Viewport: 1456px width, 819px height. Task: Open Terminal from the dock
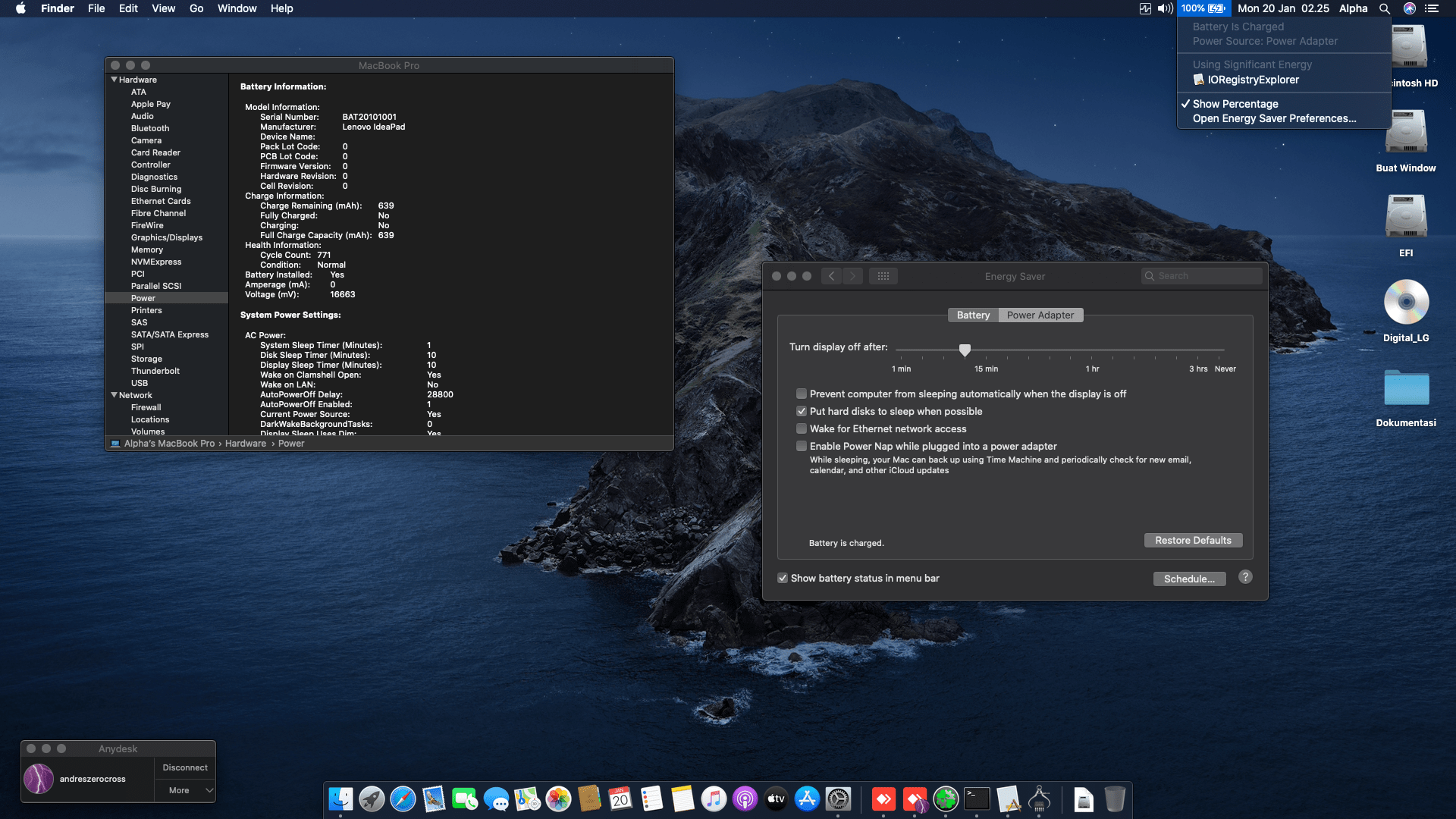coord(977,799)
